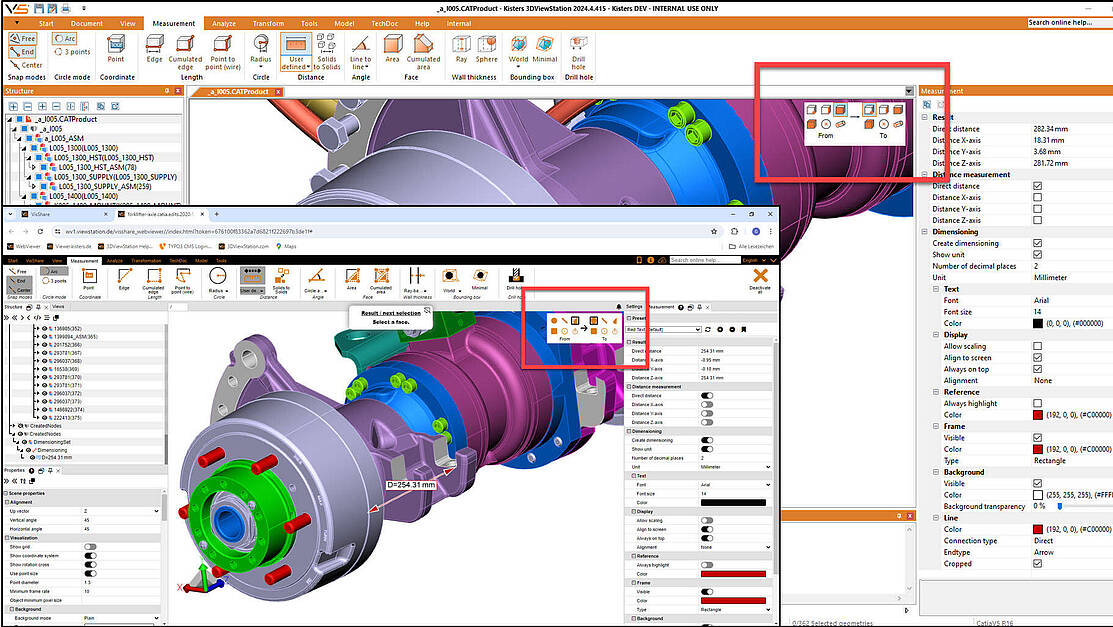
Task: Click the Free snap mode button
Action: [22, 38]
